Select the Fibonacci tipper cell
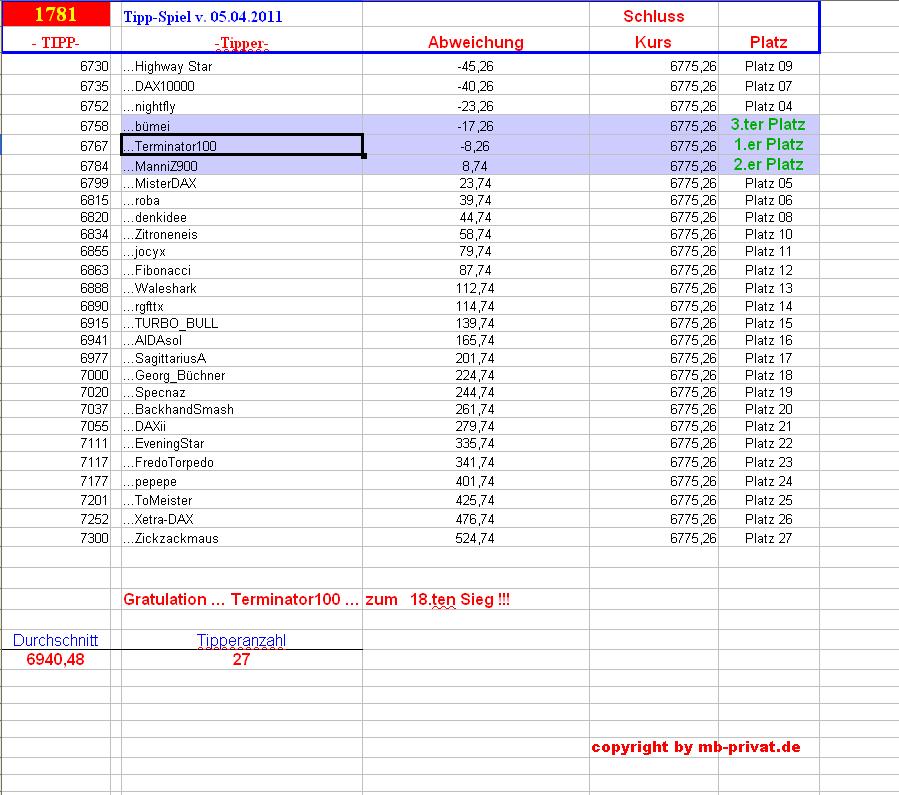899x795 pixels. click(x=241, y=270)
